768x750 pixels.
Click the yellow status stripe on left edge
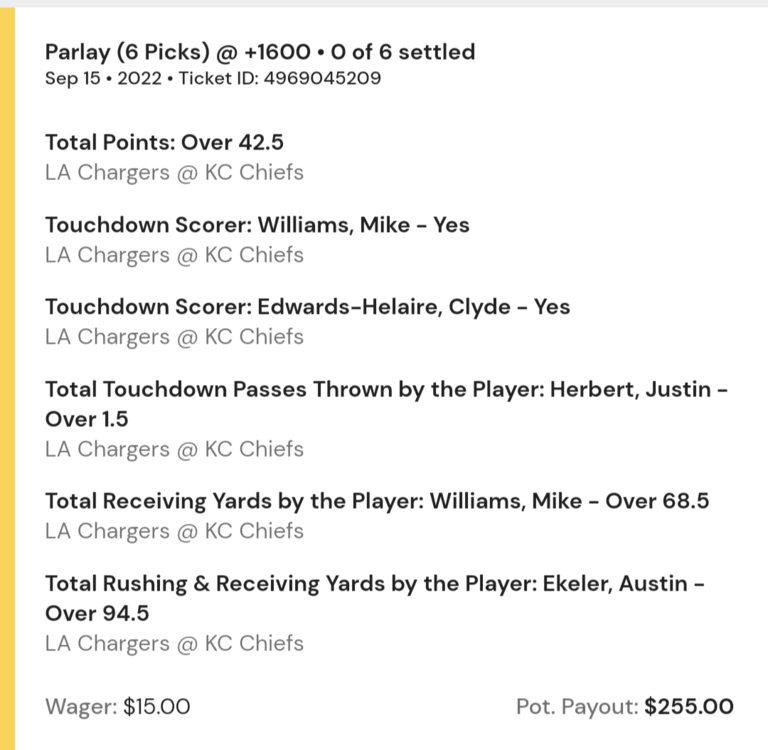pyautogui.click(x=7, y=375)
